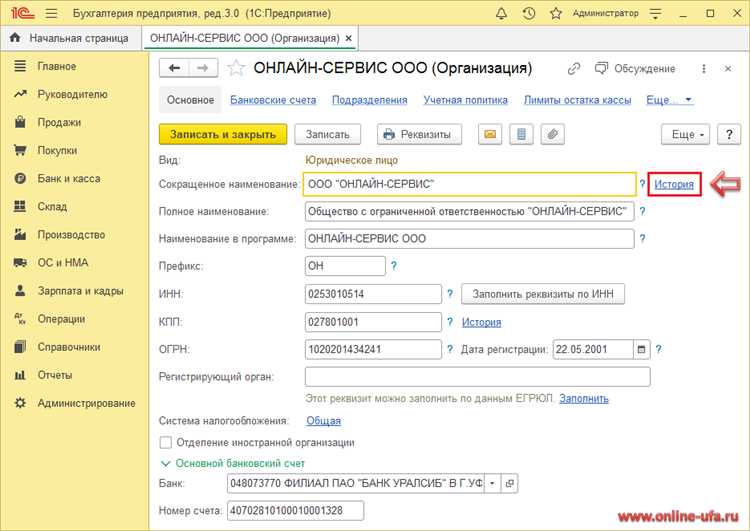750x531 pixels.
Task: Open history clock icon in title bar
Action: click(529, 13)
